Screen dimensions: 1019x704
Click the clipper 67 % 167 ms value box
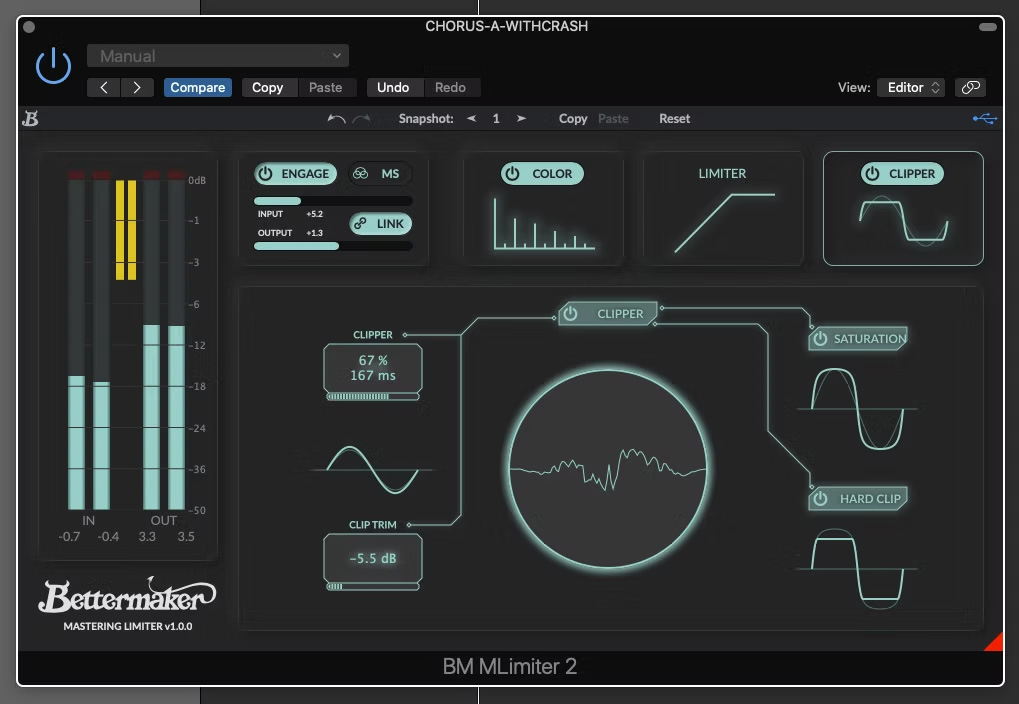tap(373, 368)
